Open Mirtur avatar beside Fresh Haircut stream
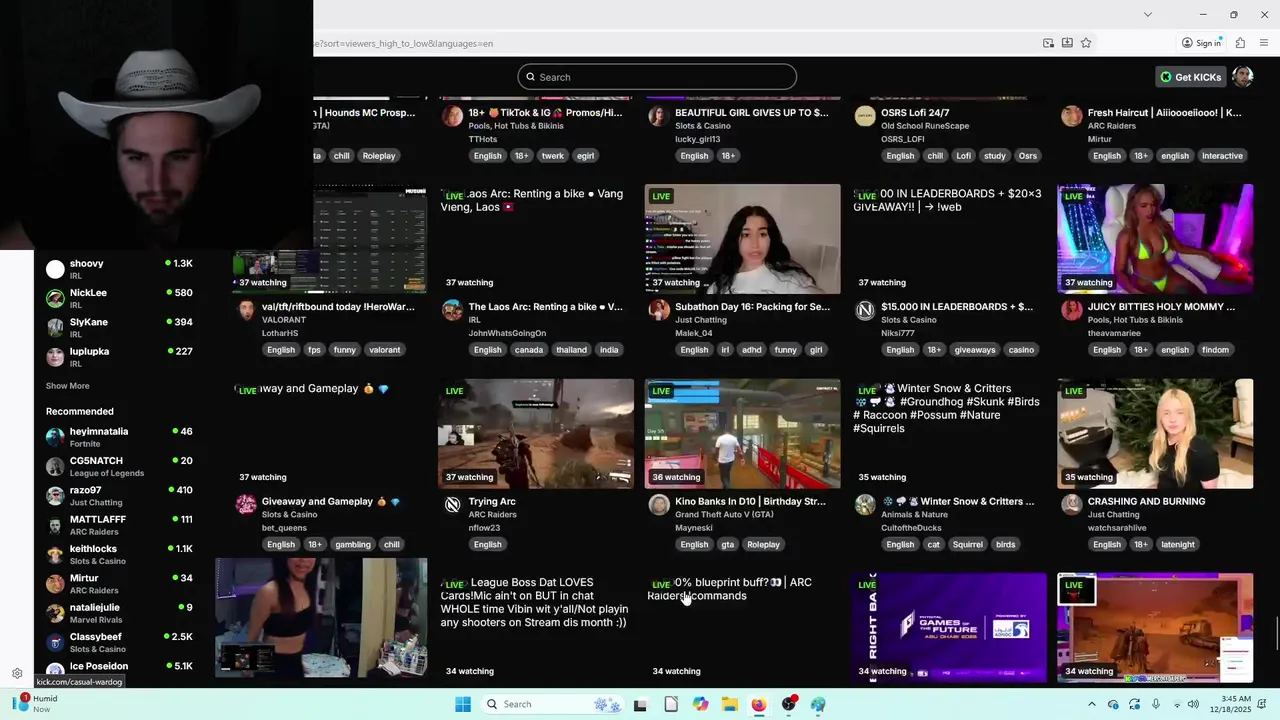This screenshot has height=720, width=1280. 1072,116
